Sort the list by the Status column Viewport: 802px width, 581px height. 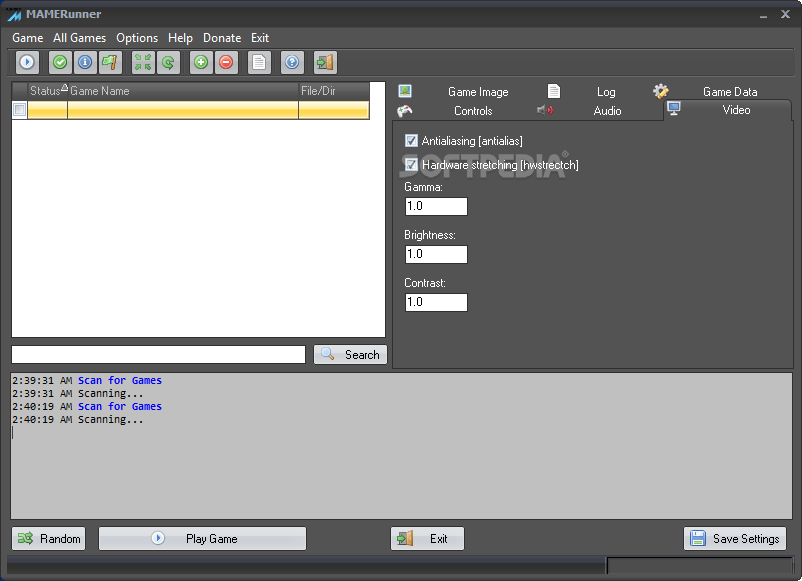click(x=48, y=91)
